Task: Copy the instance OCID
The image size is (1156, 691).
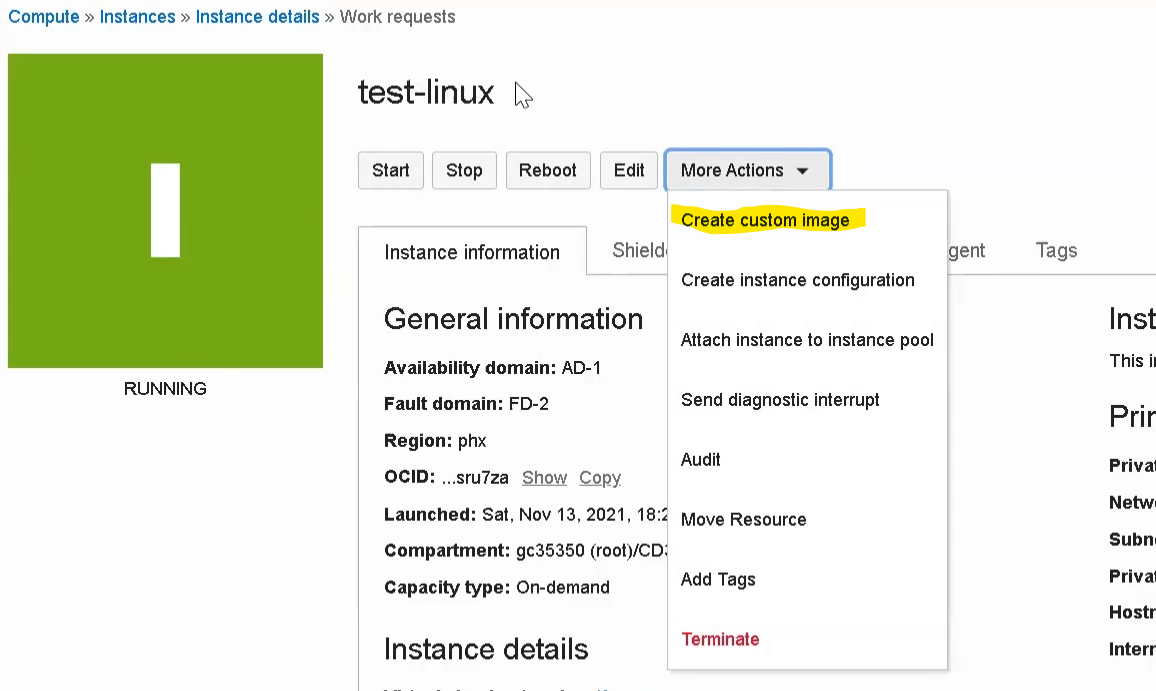Action: [599, 478]
